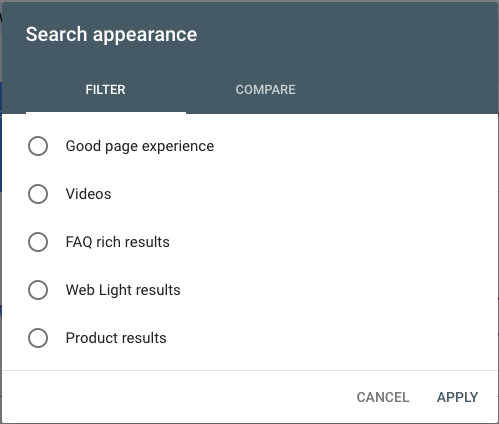499x424 pixels.
Task: Click the "Videos" option label text
Action: click(88, 194)
